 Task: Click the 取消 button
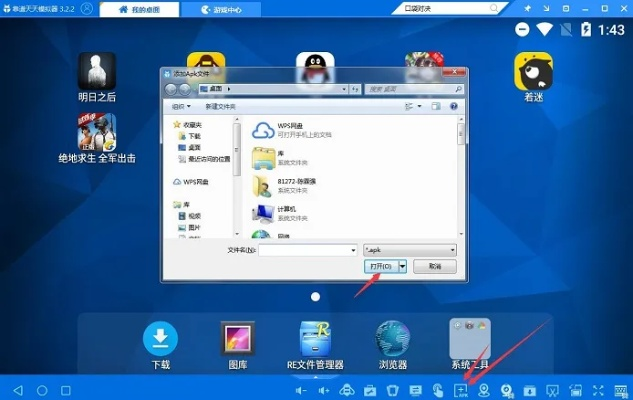point(435,266)
